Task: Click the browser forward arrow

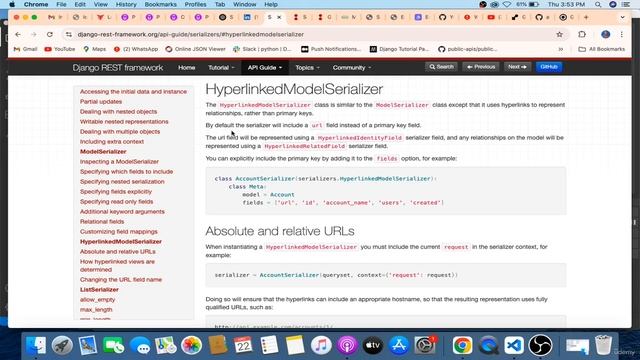Action: [x=33, y=35]
